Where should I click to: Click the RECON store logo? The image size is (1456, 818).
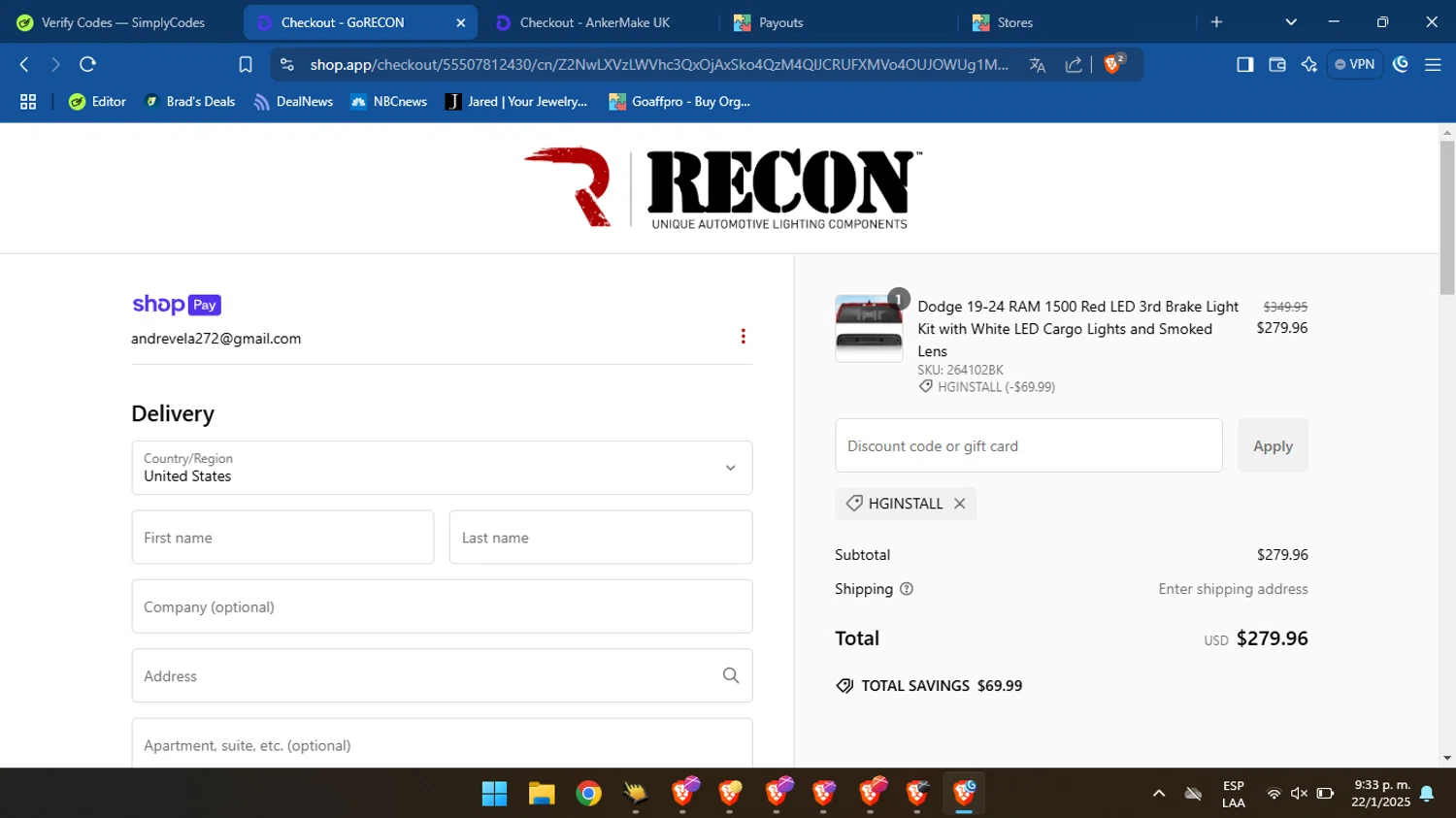pos(723,187)
